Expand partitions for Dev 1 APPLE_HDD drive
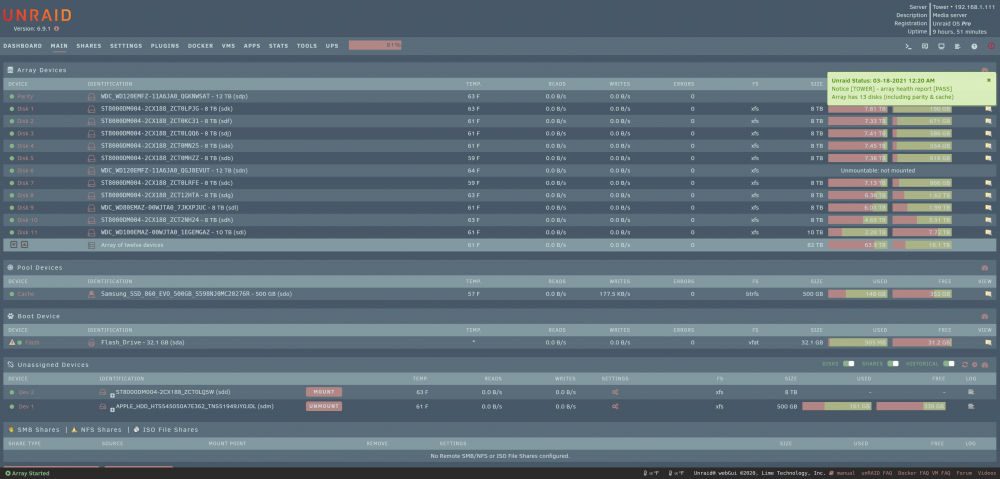This screenshot has height=479, width=1000. pyautogui.click(x=112, y=410)
